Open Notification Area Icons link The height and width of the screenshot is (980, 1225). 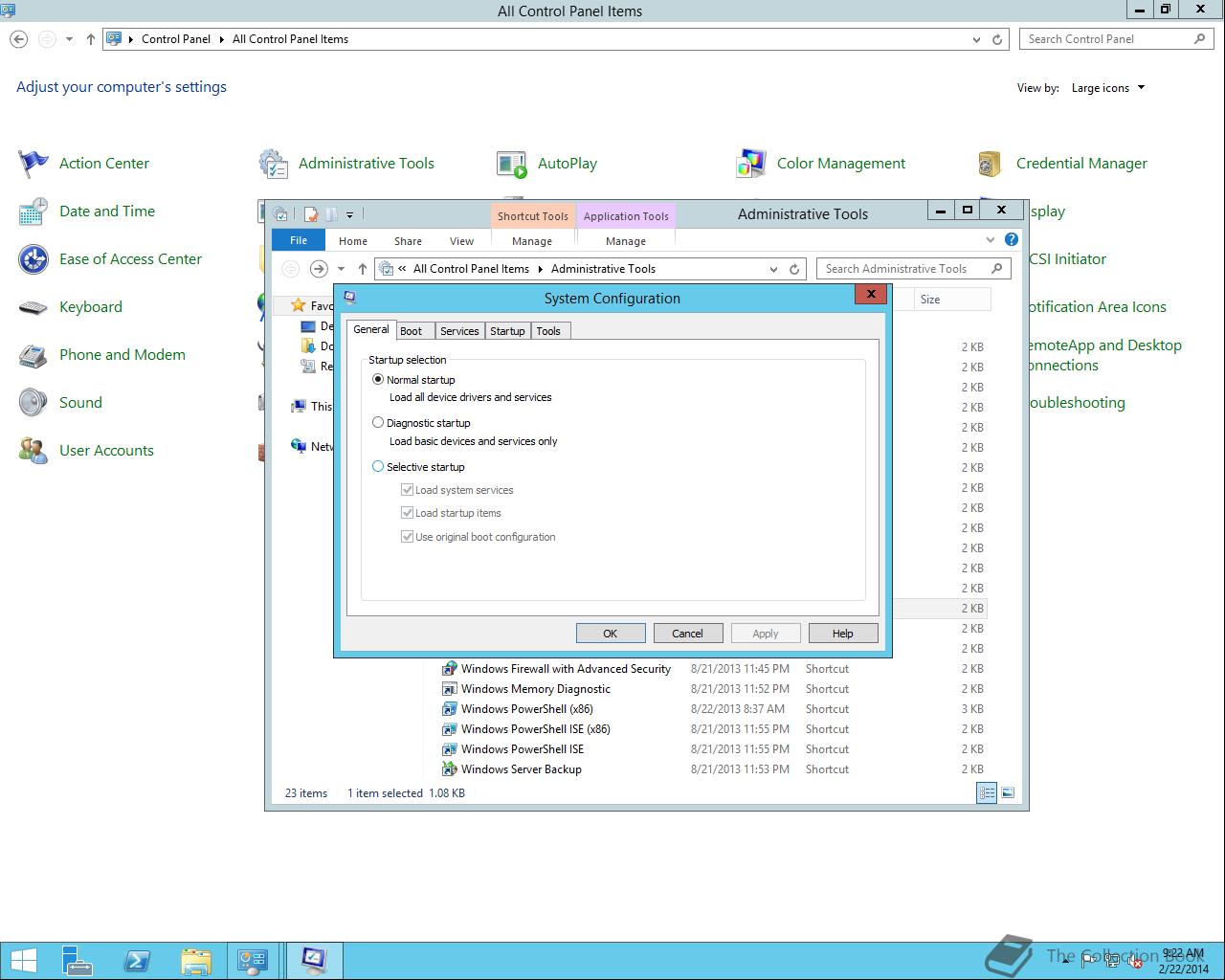click(x=1096, y=307)
